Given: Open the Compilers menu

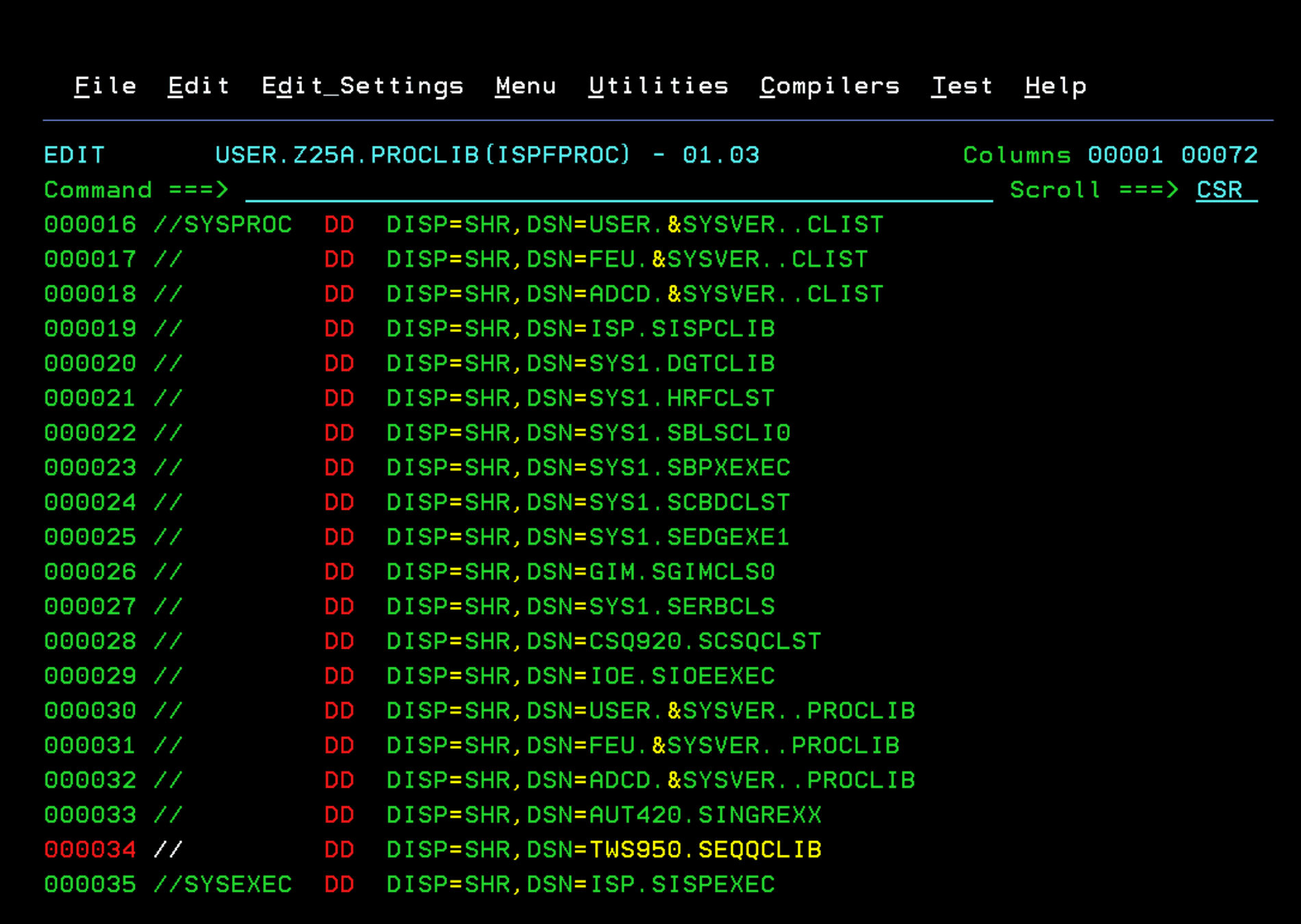Looking at the screenshot, I should [x=829, y=86].
